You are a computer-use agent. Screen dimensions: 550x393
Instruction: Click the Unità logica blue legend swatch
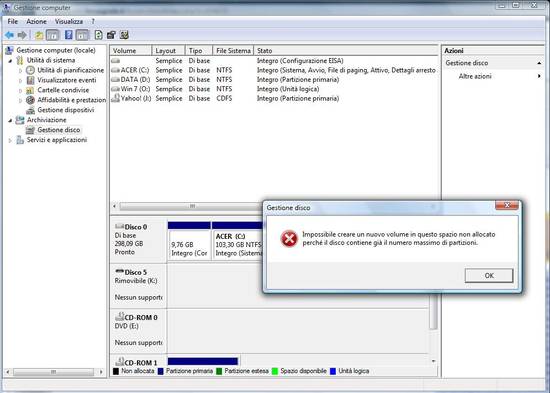click(333, 371)
